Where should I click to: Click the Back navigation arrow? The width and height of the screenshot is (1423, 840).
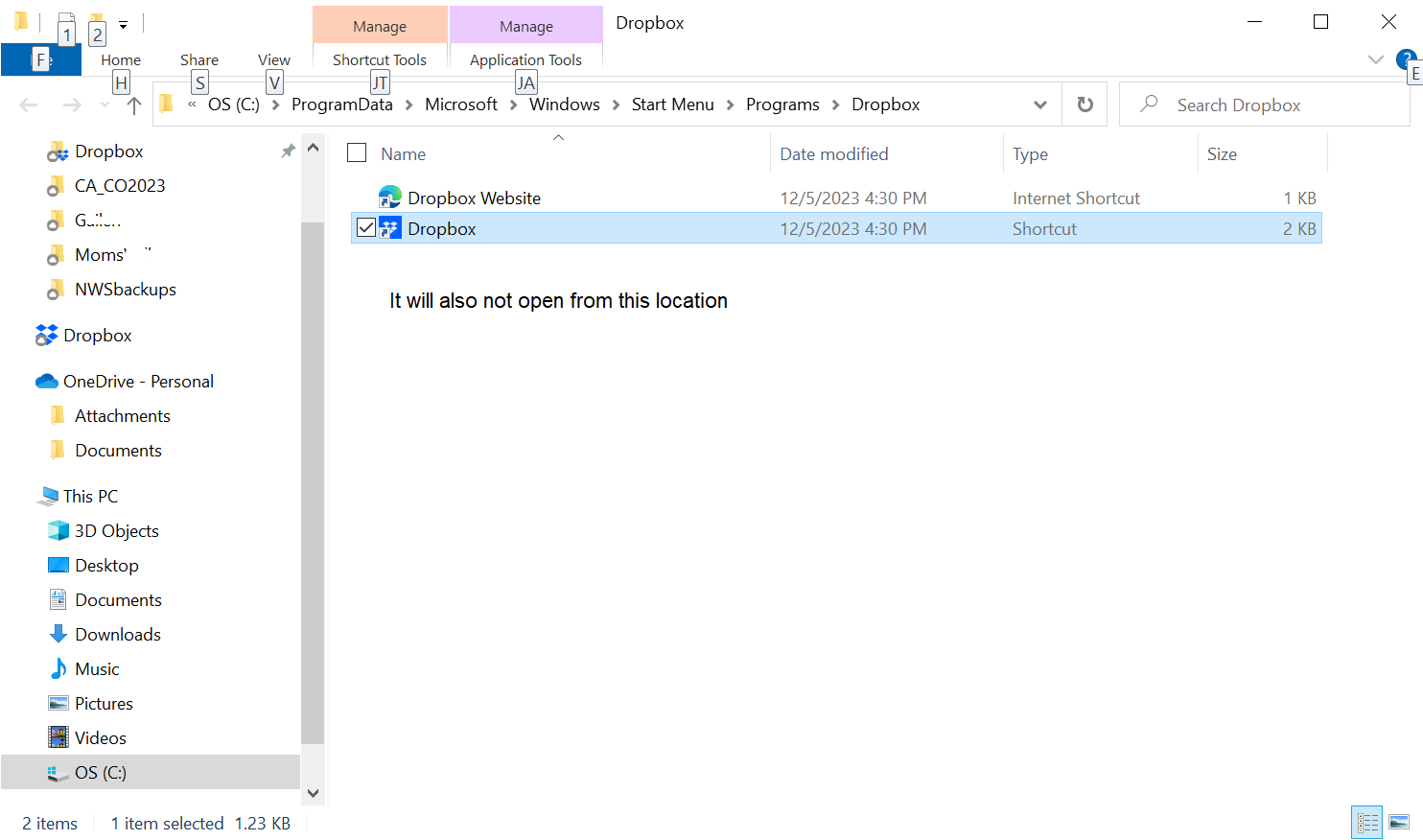[x=29, y=105]
